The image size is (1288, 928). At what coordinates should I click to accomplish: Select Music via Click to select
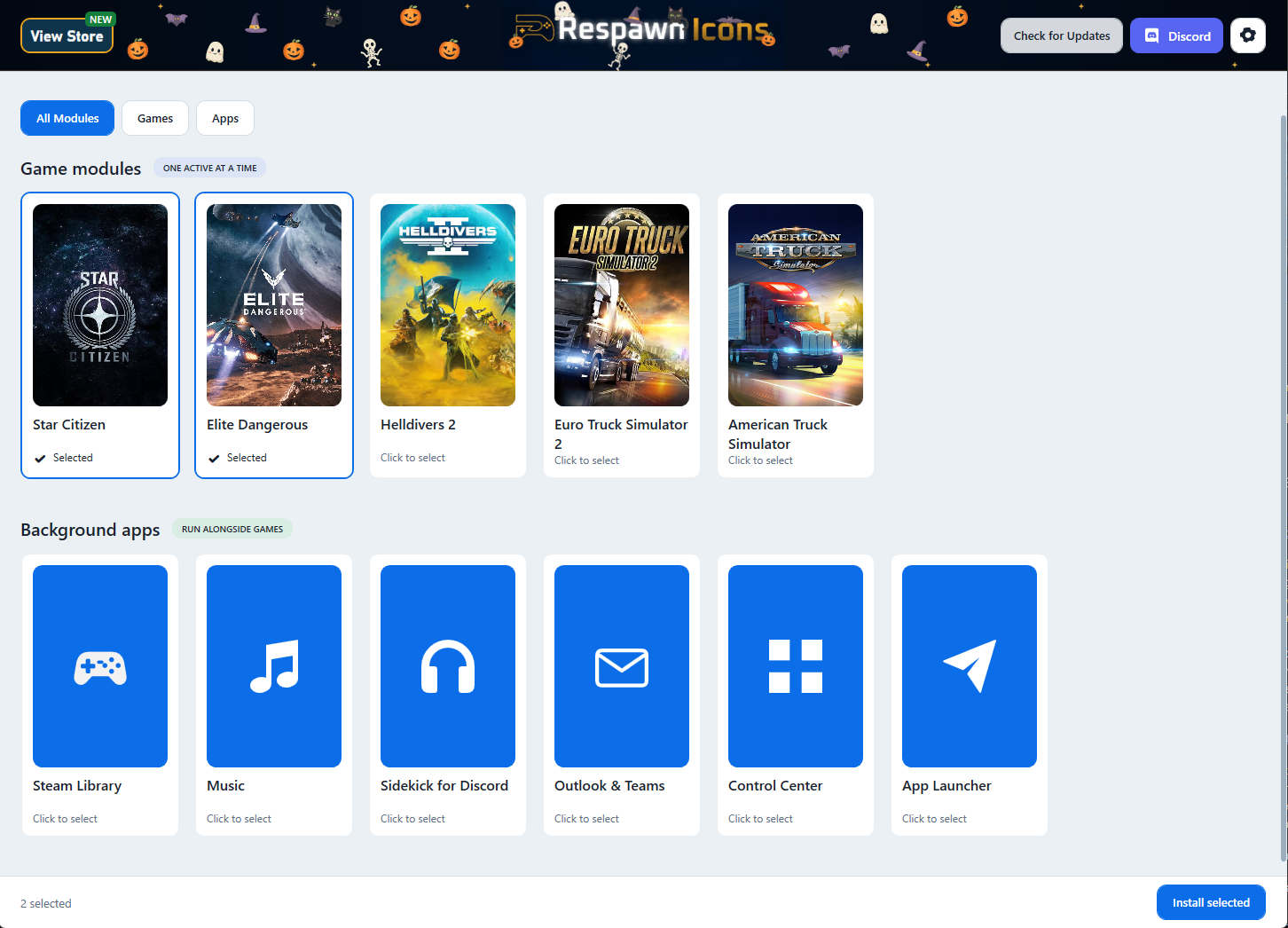click(x=239, y=819)
